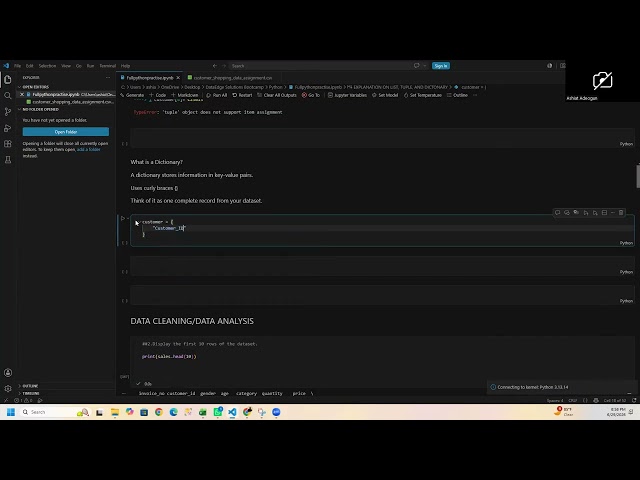Click Clear All Outputs in notebook toolbar

277,95
